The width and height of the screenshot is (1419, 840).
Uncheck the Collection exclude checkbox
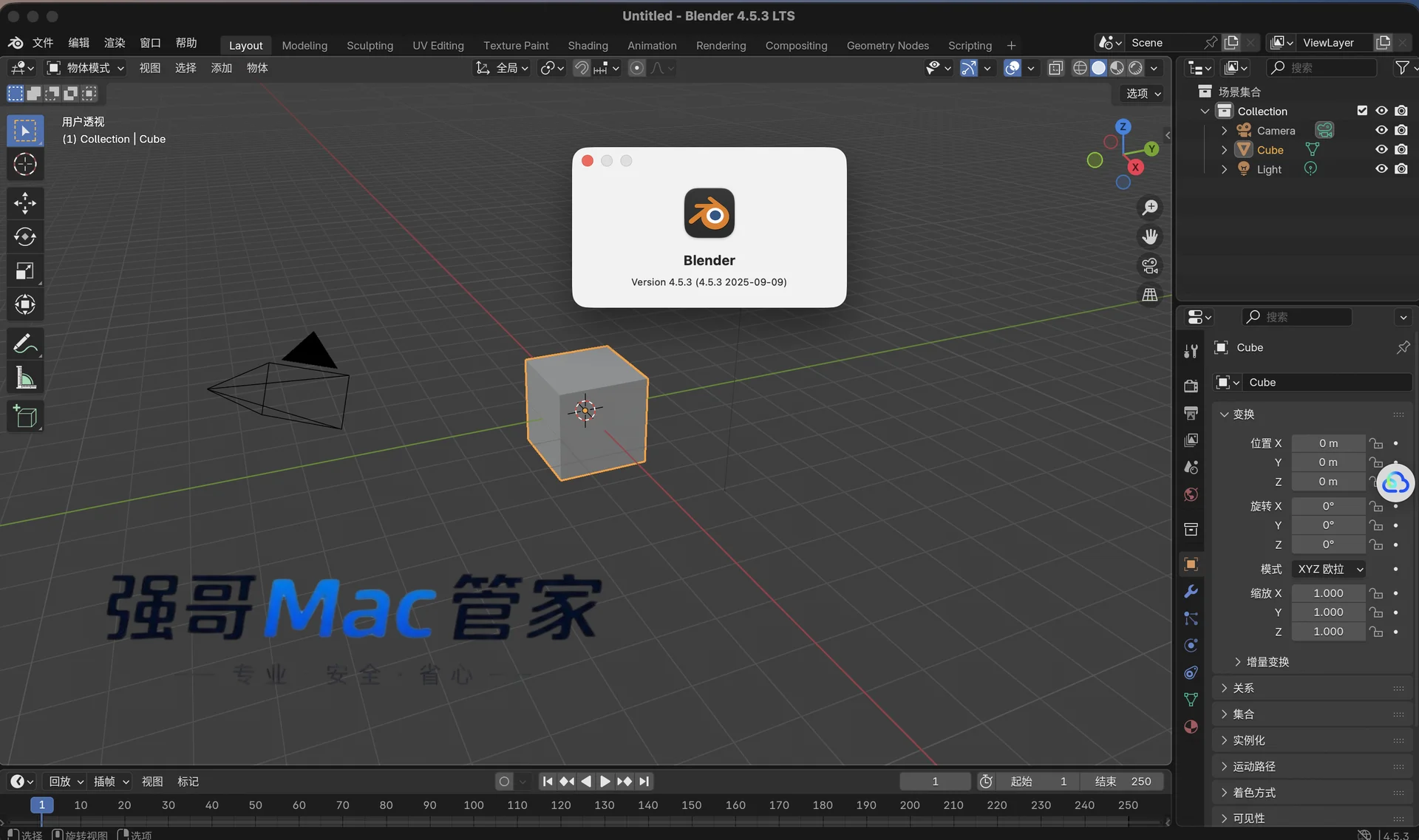point(1362,111)
